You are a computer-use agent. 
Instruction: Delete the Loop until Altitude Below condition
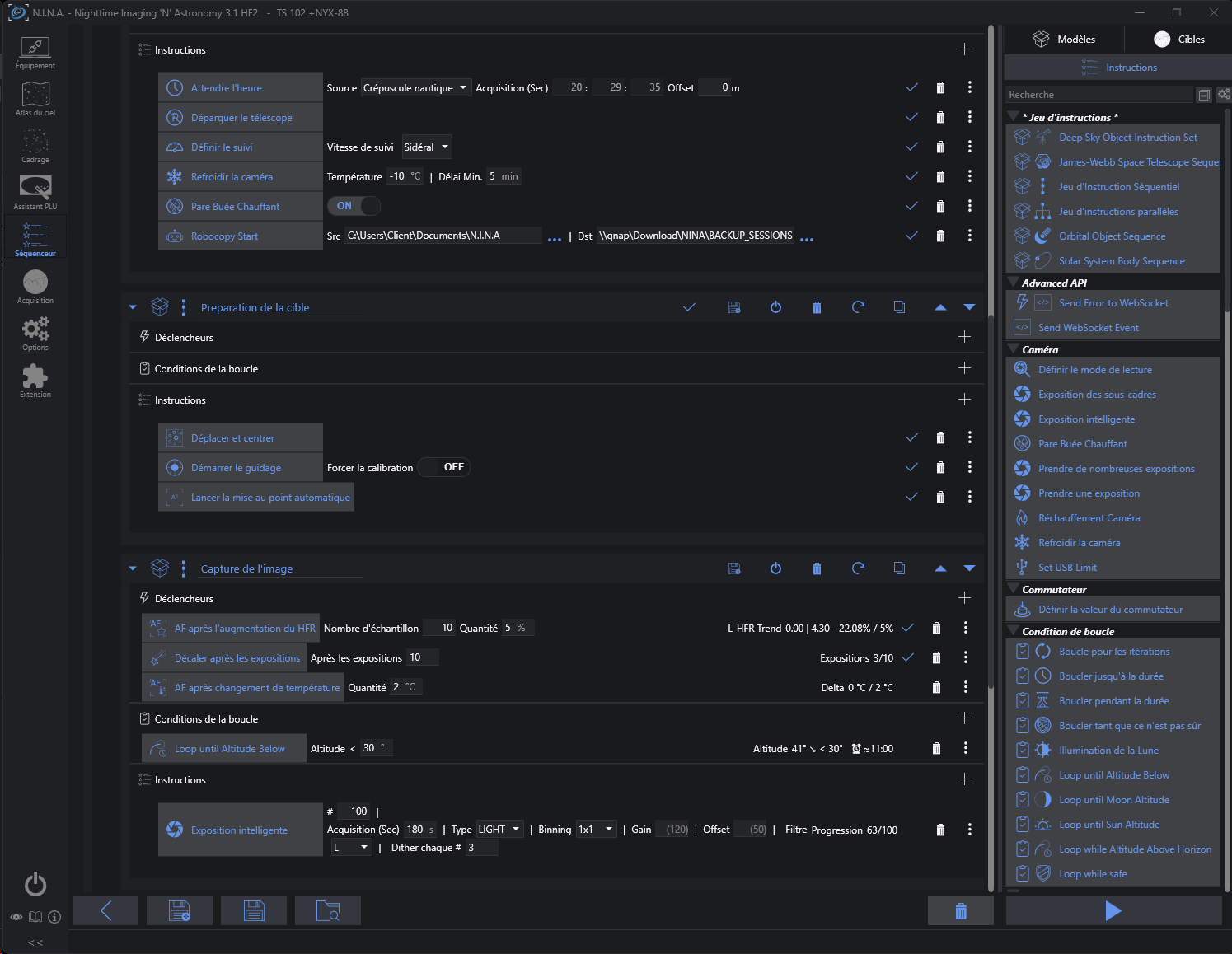pos(936,749)
